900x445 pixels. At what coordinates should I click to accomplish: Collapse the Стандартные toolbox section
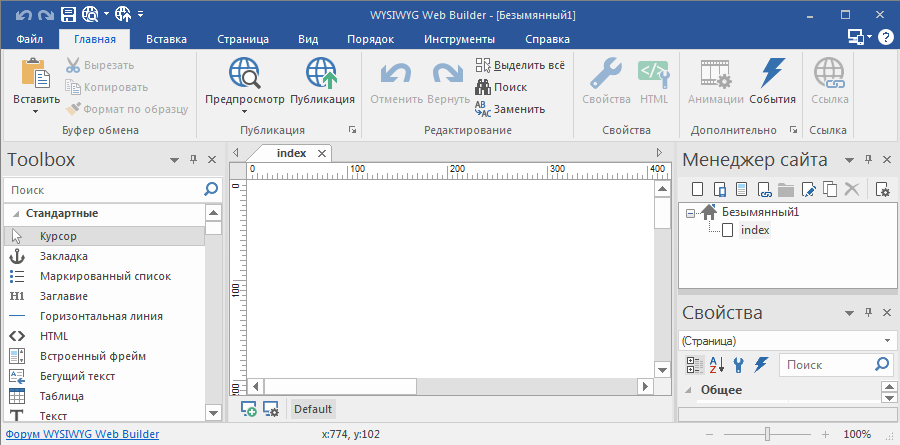tap(17, 213)
